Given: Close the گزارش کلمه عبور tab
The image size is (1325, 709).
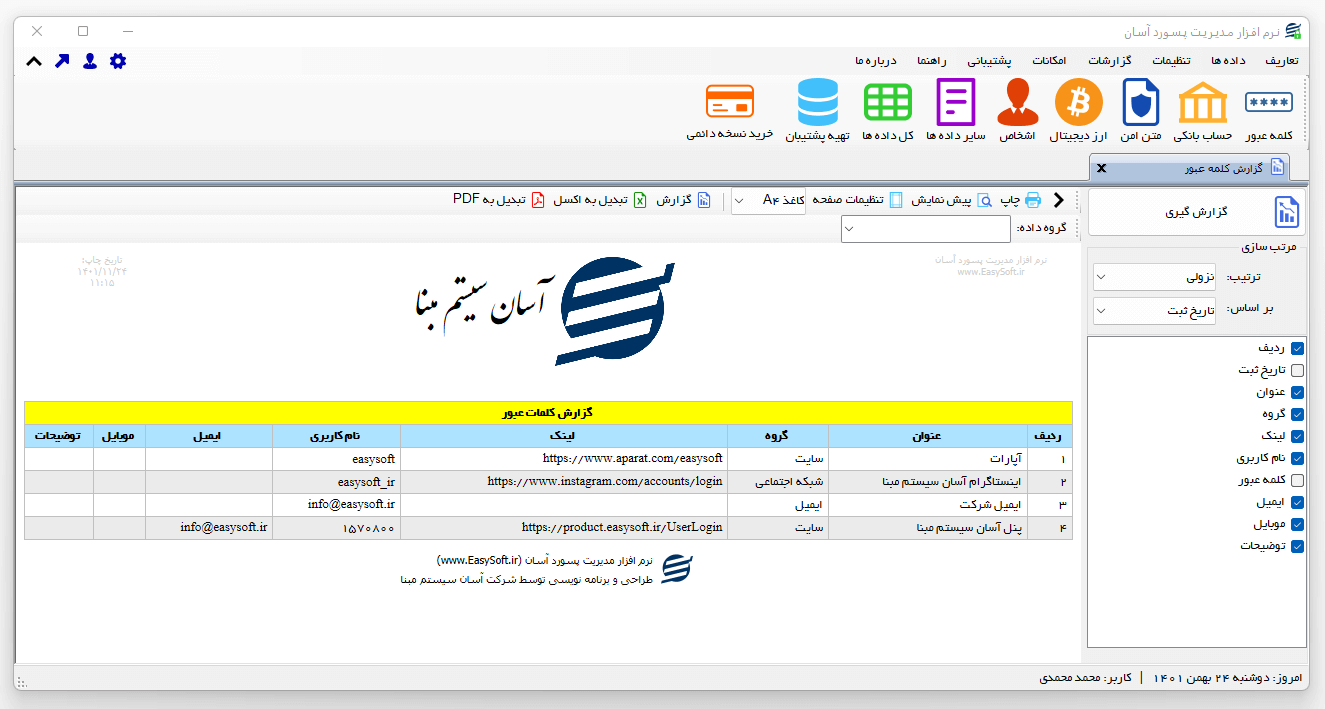Looking at the screenshot, I should click(x=1102, y=168).
